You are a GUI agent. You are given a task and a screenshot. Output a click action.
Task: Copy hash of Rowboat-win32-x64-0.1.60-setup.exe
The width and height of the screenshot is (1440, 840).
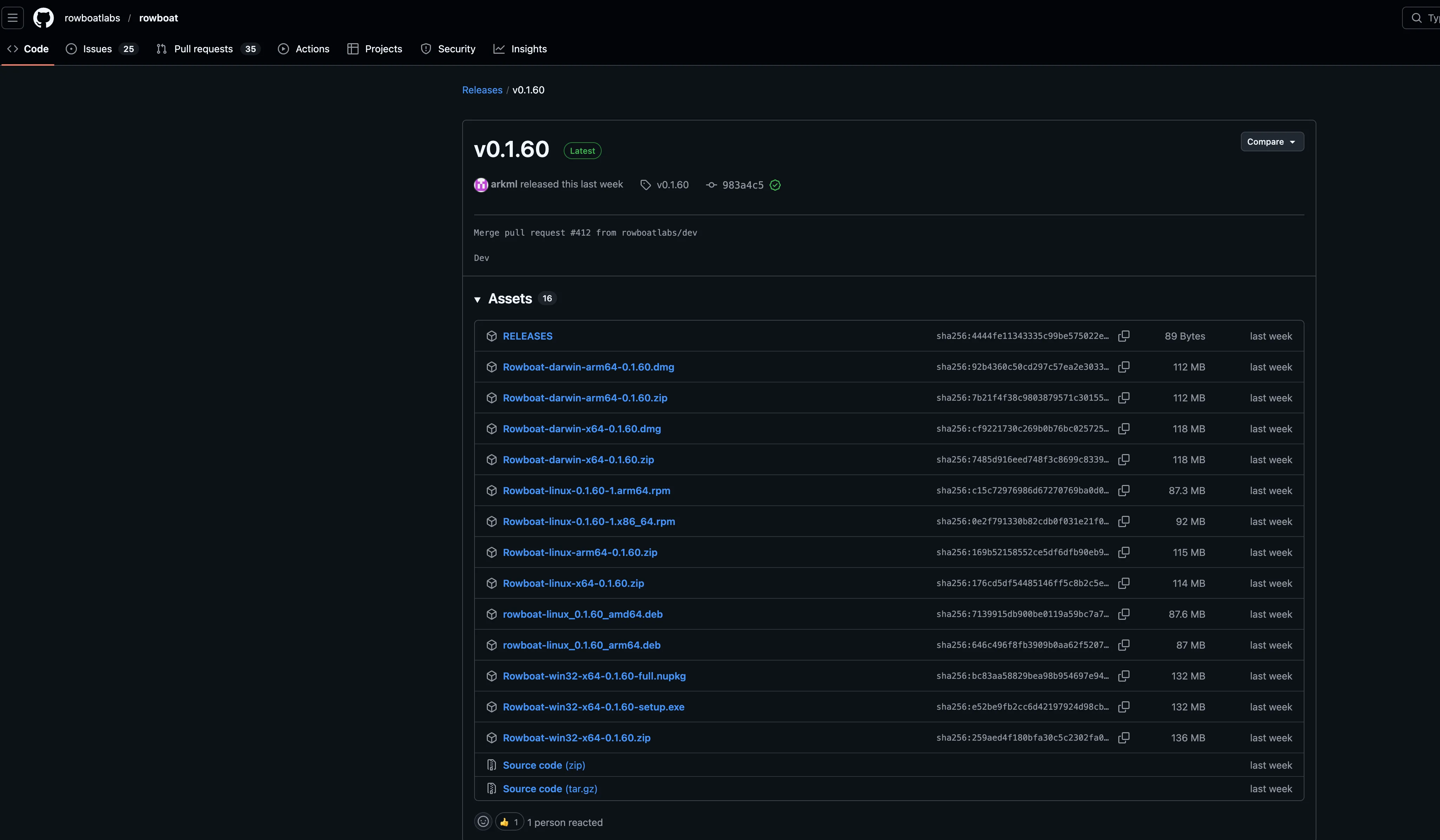1124,707
